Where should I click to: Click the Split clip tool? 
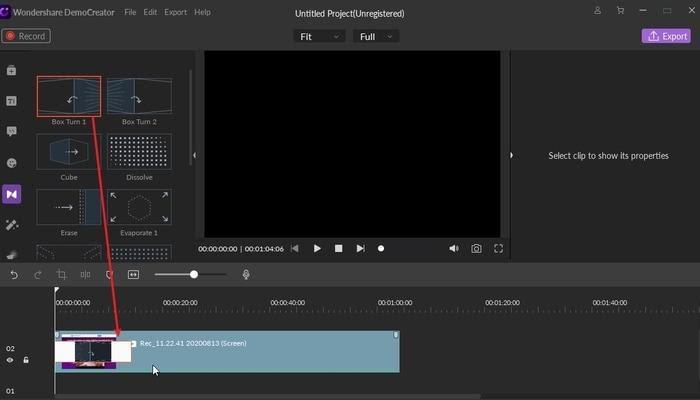pyautogui.click(x=85, y=274)
